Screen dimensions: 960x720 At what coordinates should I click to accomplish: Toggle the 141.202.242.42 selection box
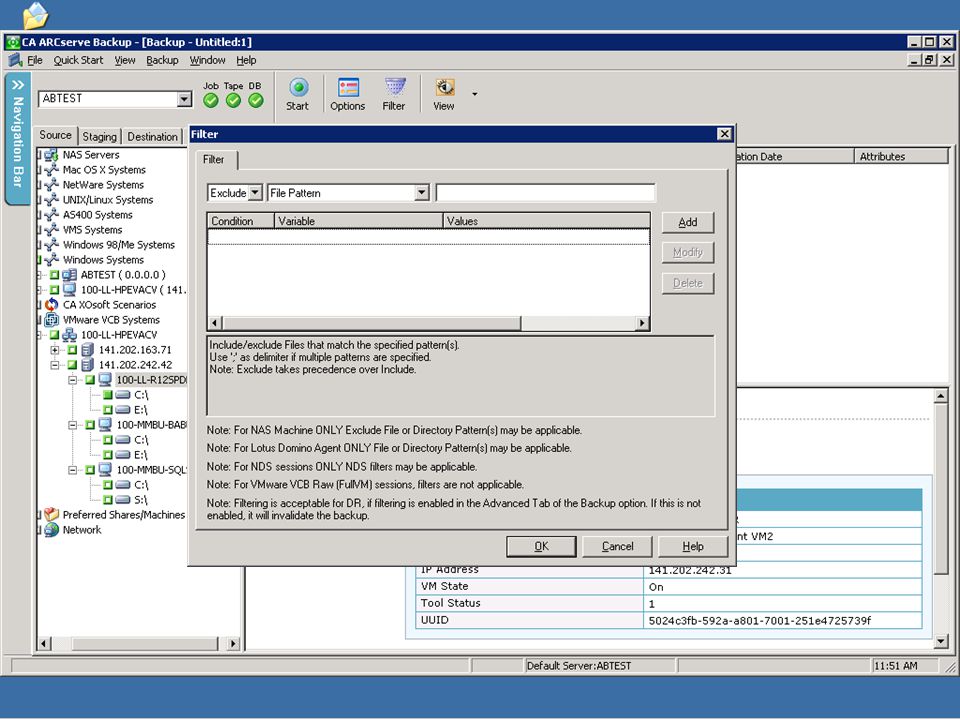coord(72,365)
